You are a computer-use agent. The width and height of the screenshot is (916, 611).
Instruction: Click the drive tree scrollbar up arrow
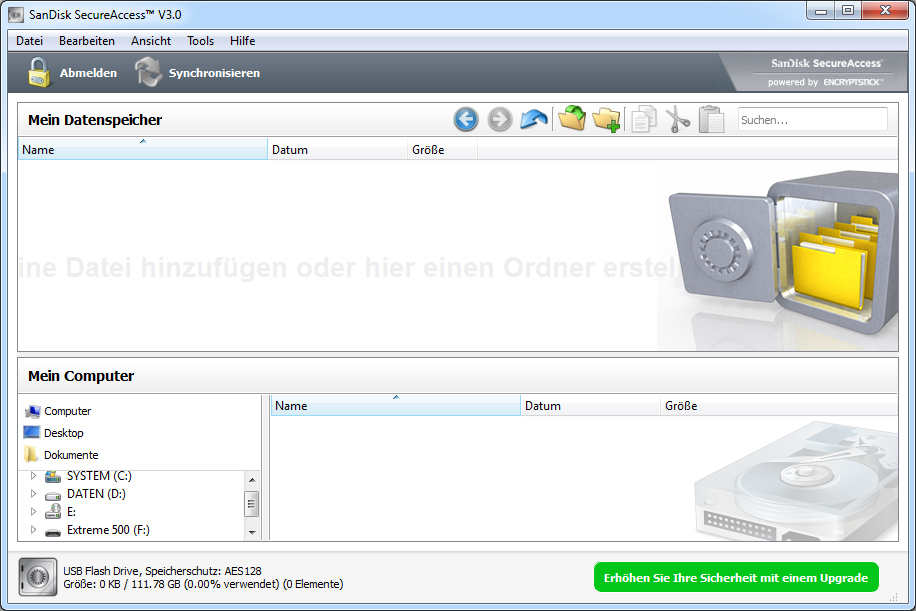pyautogui.click(x=252, y=480)
